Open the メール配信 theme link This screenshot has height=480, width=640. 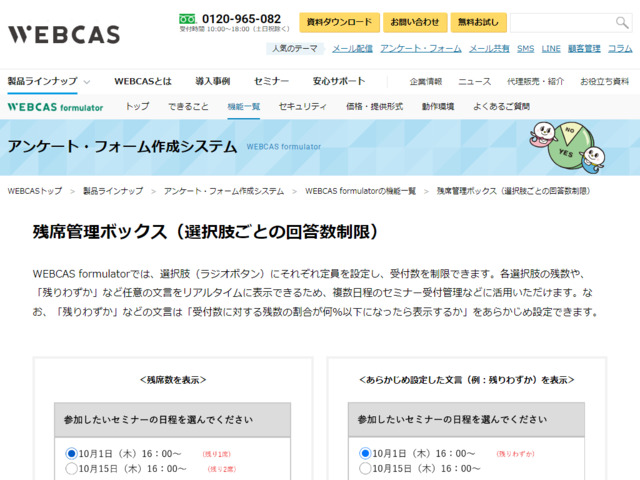pyautogui.click(x=352, y=49)
